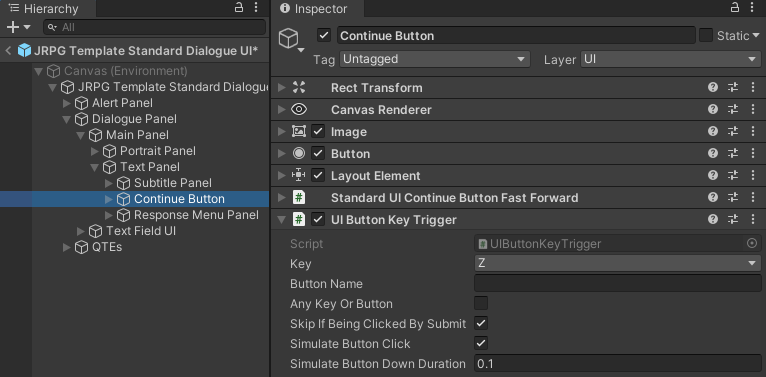Screen dimensions: 766x377
Task: Open the create object plus menu
Action: [19, 27]
